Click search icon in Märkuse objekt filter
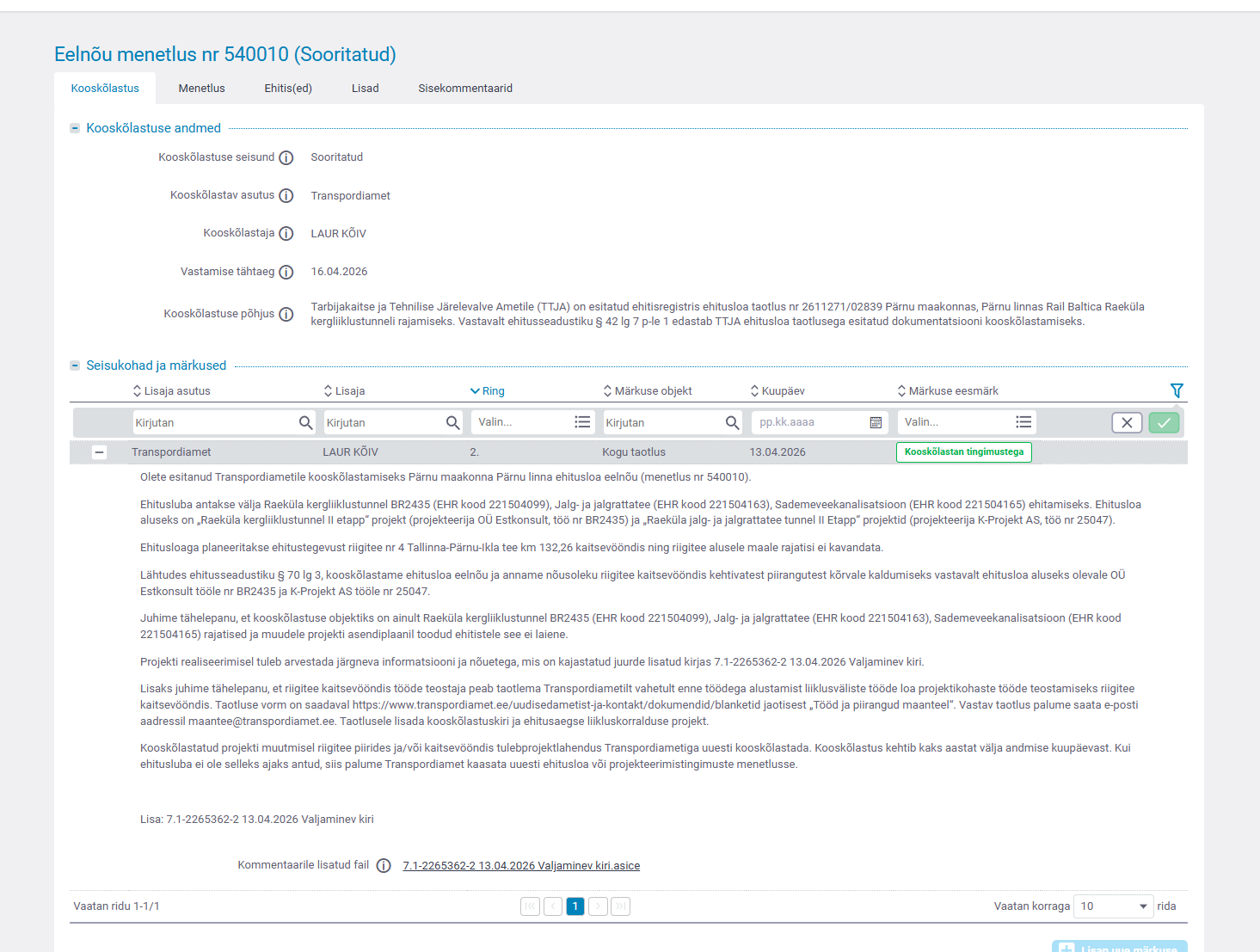 pos(732,422)
